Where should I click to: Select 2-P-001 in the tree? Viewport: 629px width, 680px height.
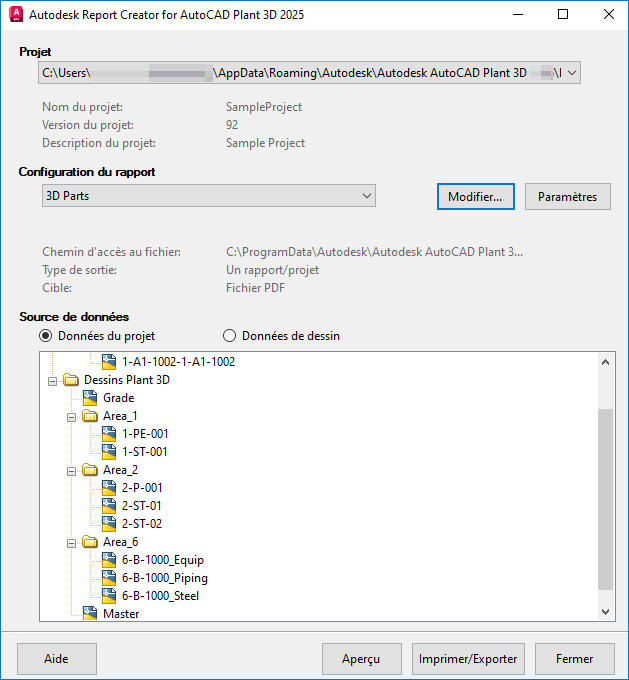point(142,488)
